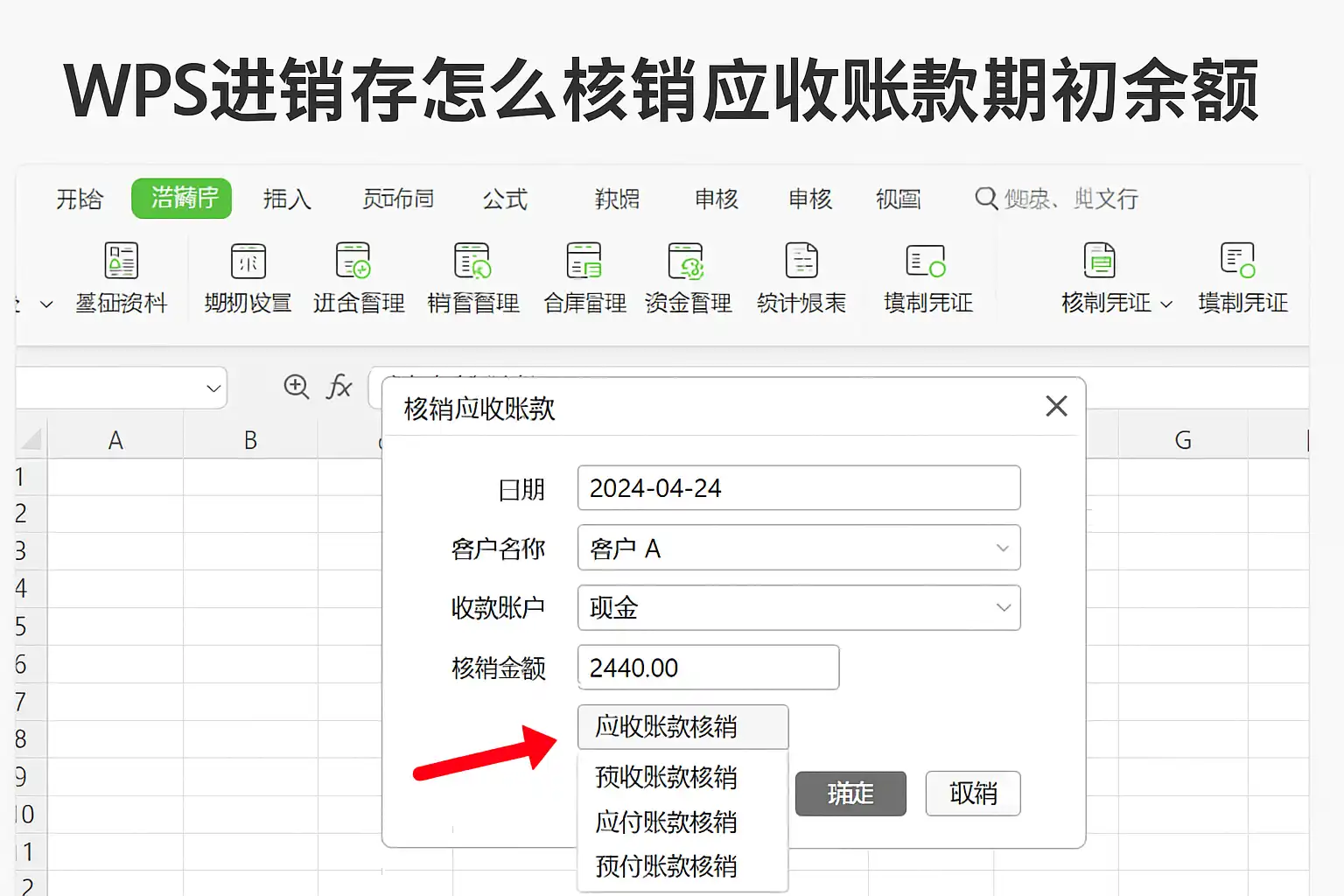Click the 客户名称 label
Screen dimensions: 1344x896
(x=498, y=549)
